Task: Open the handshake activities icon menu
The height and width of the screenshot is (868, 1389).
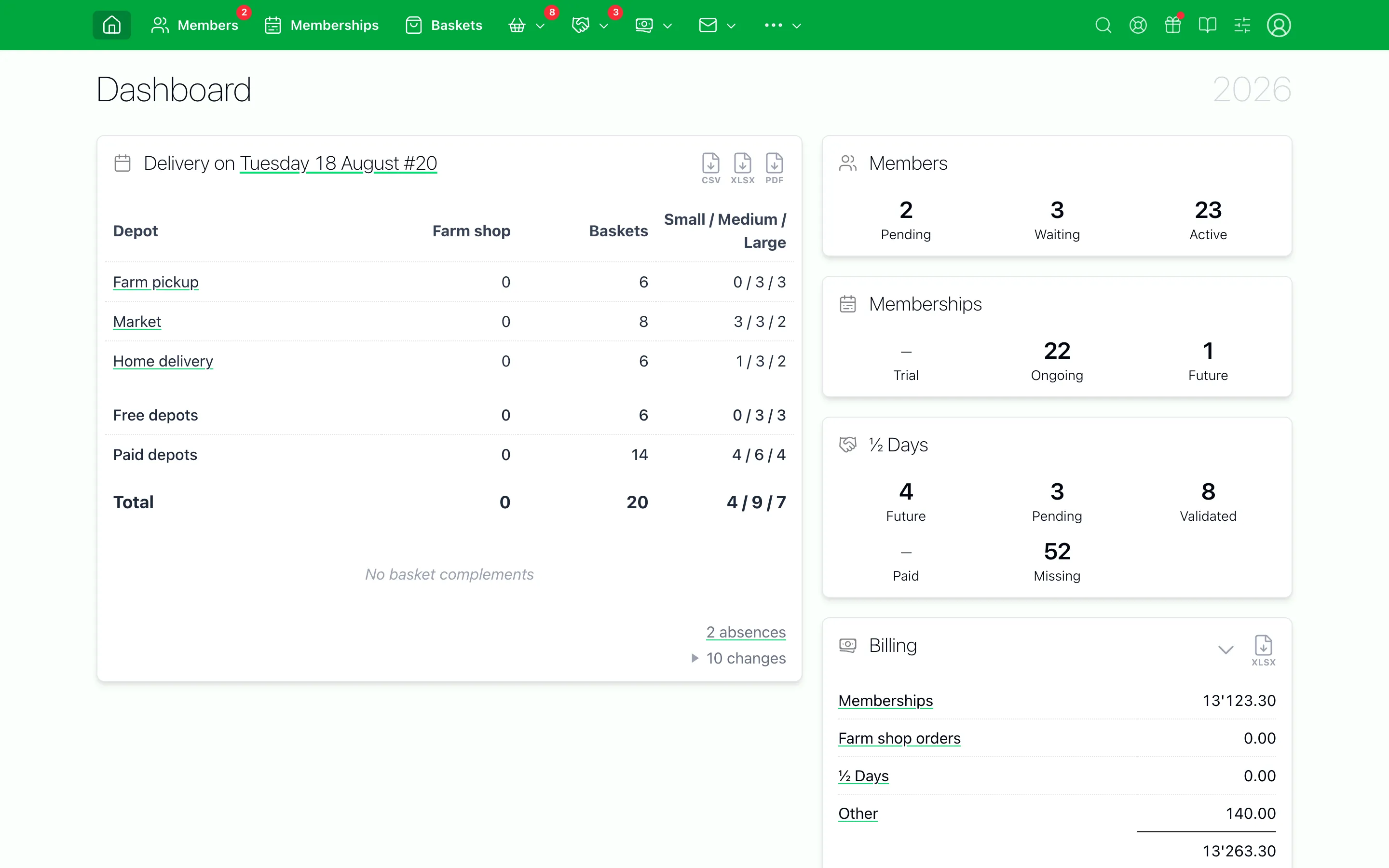Action: point(580,25)
